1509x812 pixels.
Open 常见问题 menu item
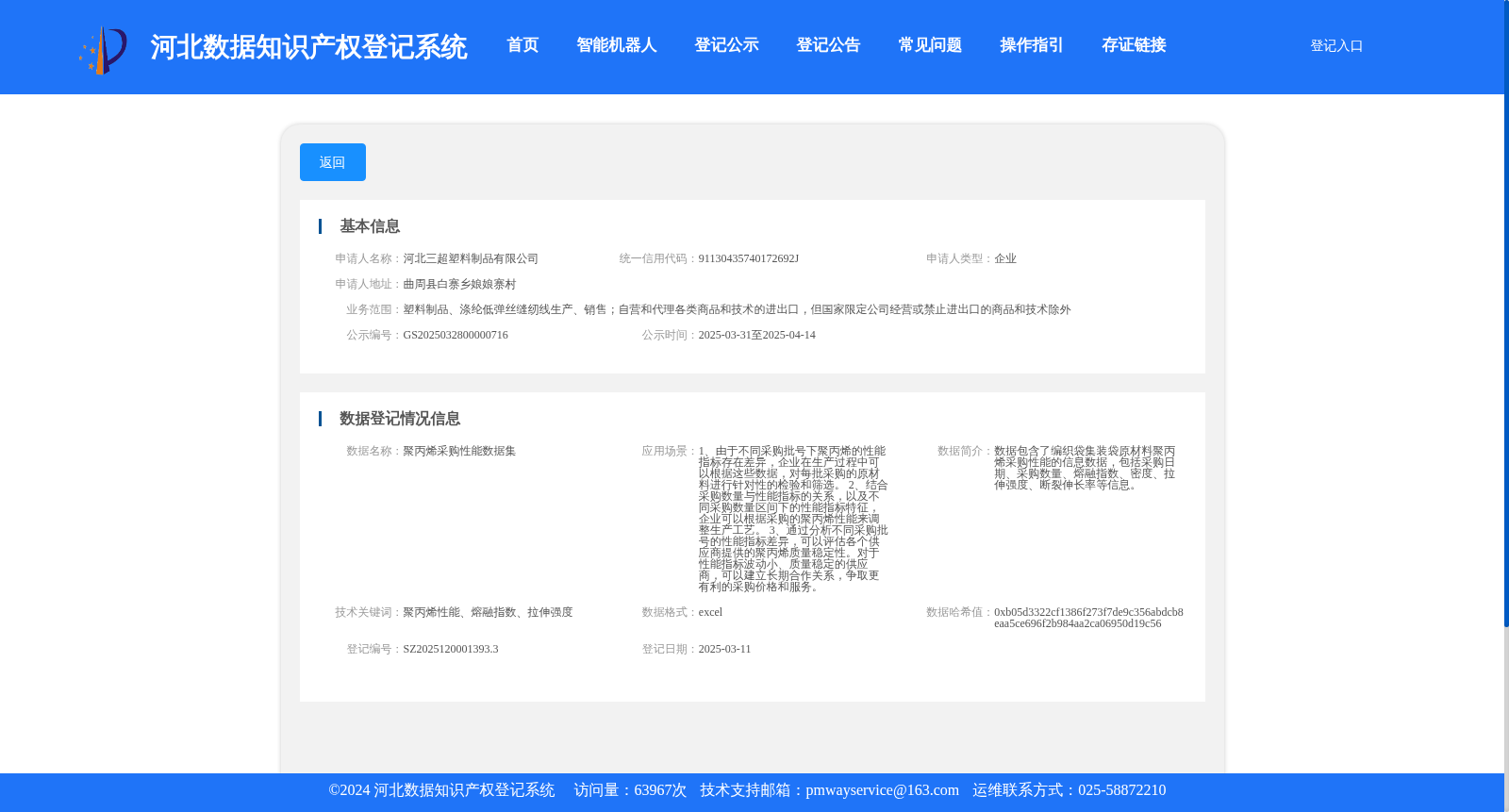[930, 45]
